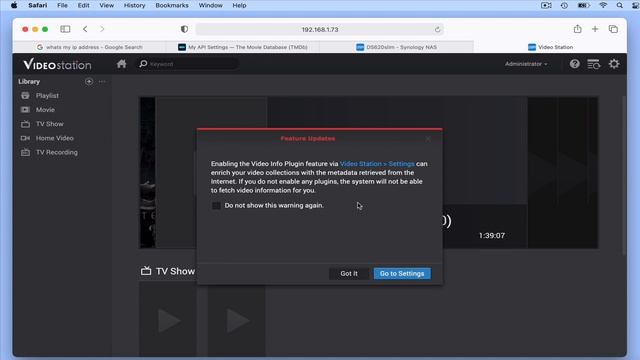Go forward in Safari

coord(102,29)
